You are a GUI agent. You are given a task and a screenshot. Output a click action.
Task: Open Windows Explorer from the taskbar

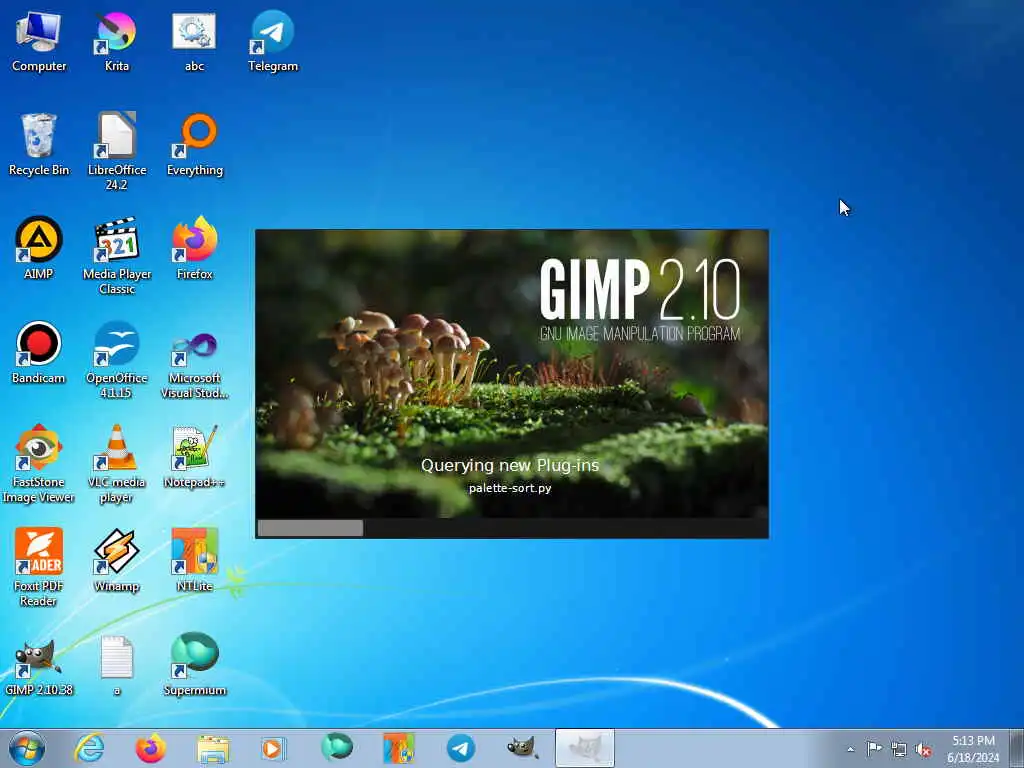coord(212,748)
